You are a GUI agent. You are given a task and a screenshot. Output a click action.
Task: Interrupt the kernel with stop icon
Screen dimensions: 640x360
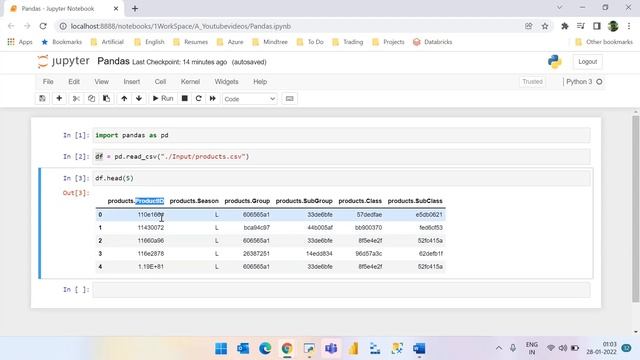click(x=184, y=98)
